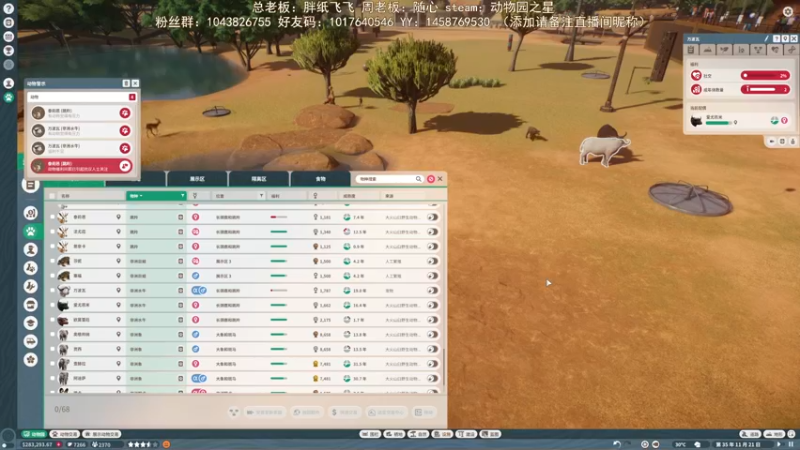The height and width of the screenshot is (450, 800).
Task: Sort by the rating medal column header
Action: 315,196
